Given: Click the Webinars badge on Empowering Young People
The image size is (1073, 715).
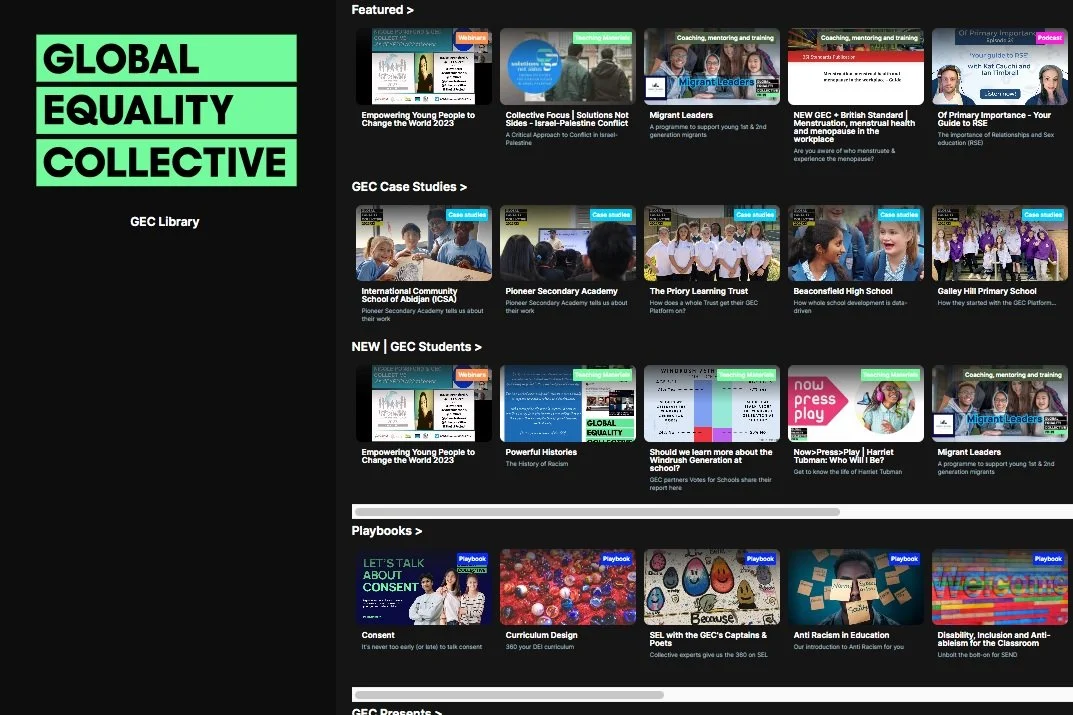Looking at the screenshot, I should pos(472,37).
